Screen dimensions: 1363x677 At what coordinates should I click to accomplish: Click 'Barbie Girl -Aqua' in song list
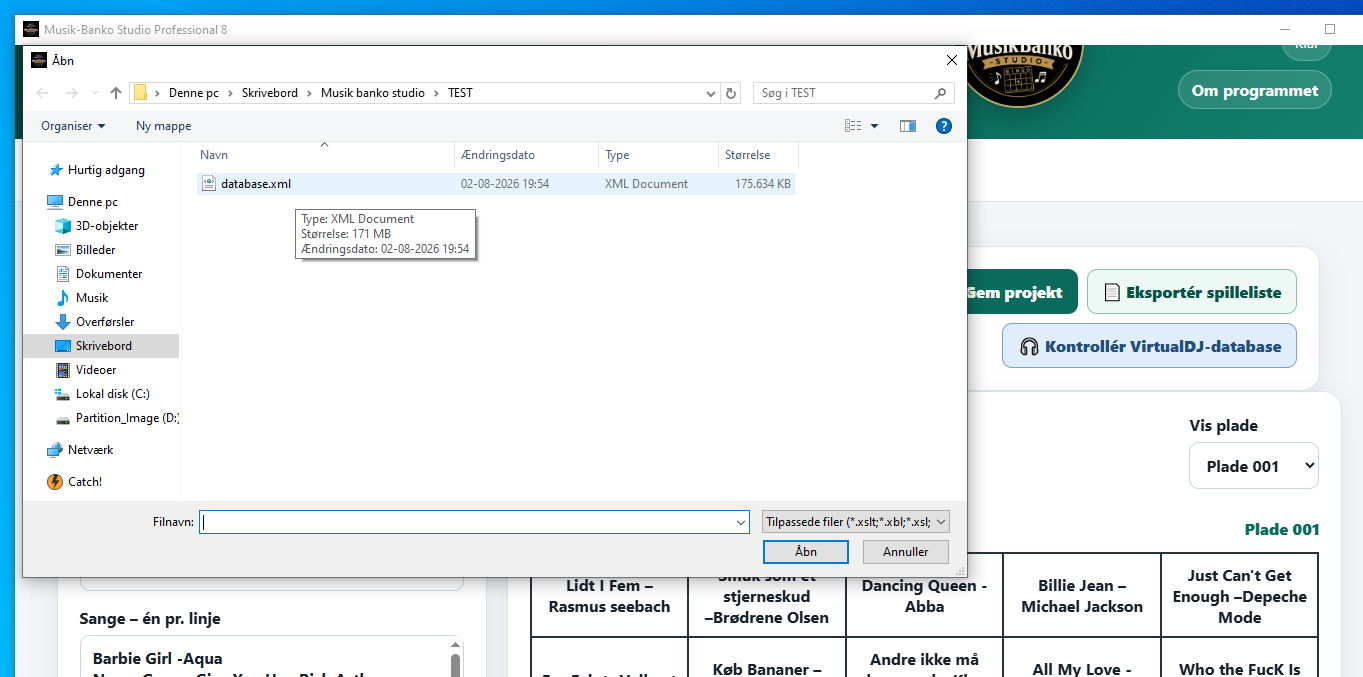point(158,659)
